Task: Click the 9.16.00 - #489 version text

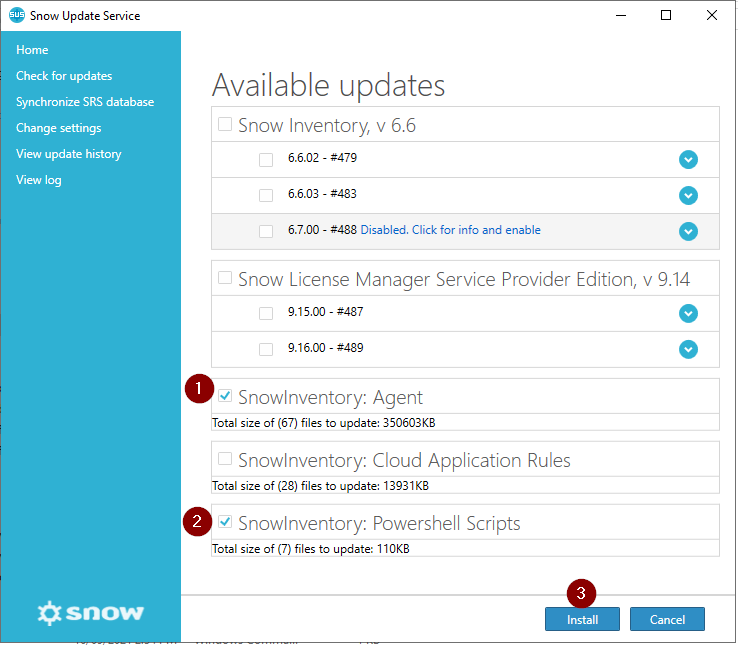Action: (326, 348)
